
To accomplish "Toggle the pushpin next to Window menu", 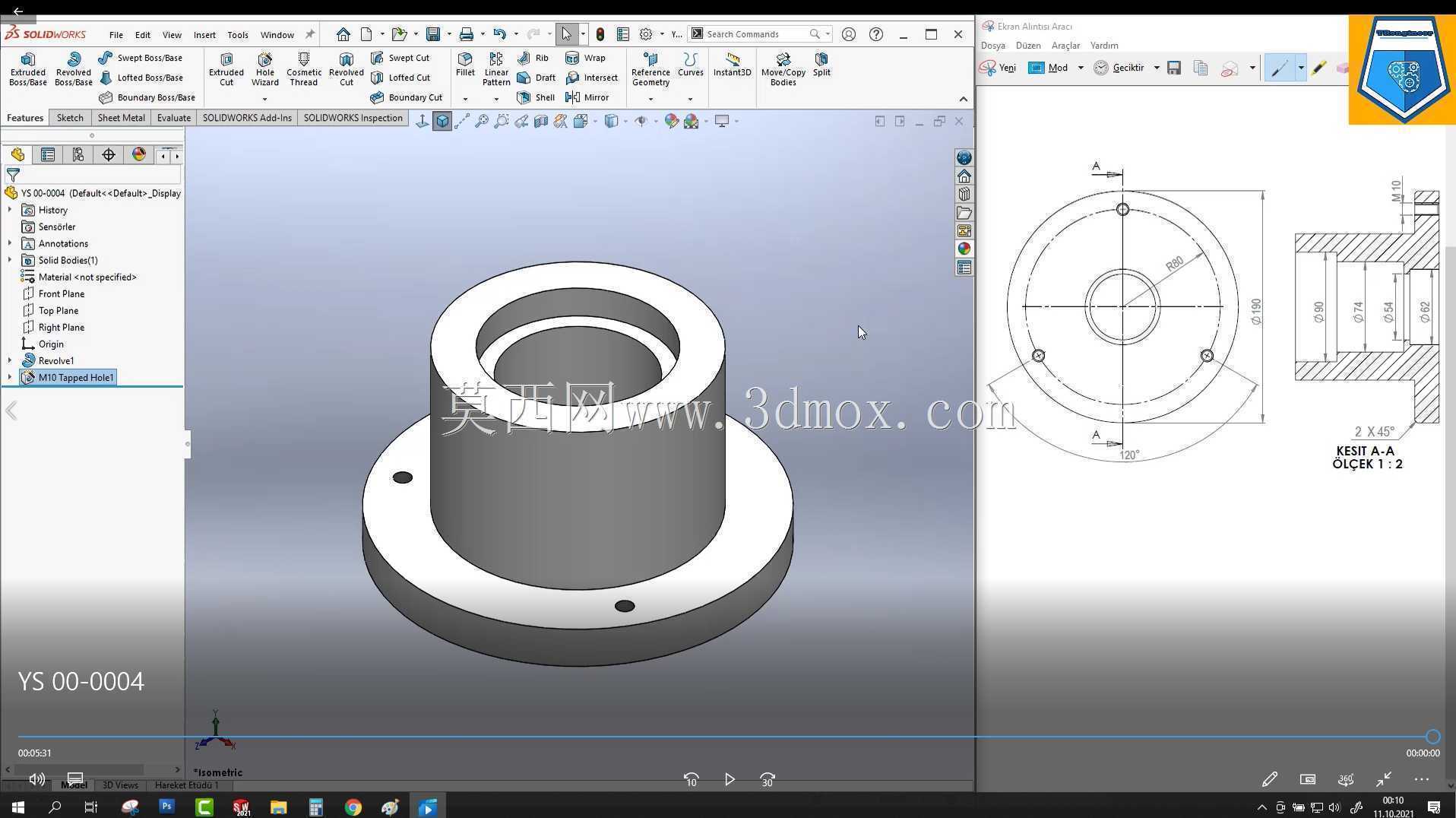I will 310,34.
